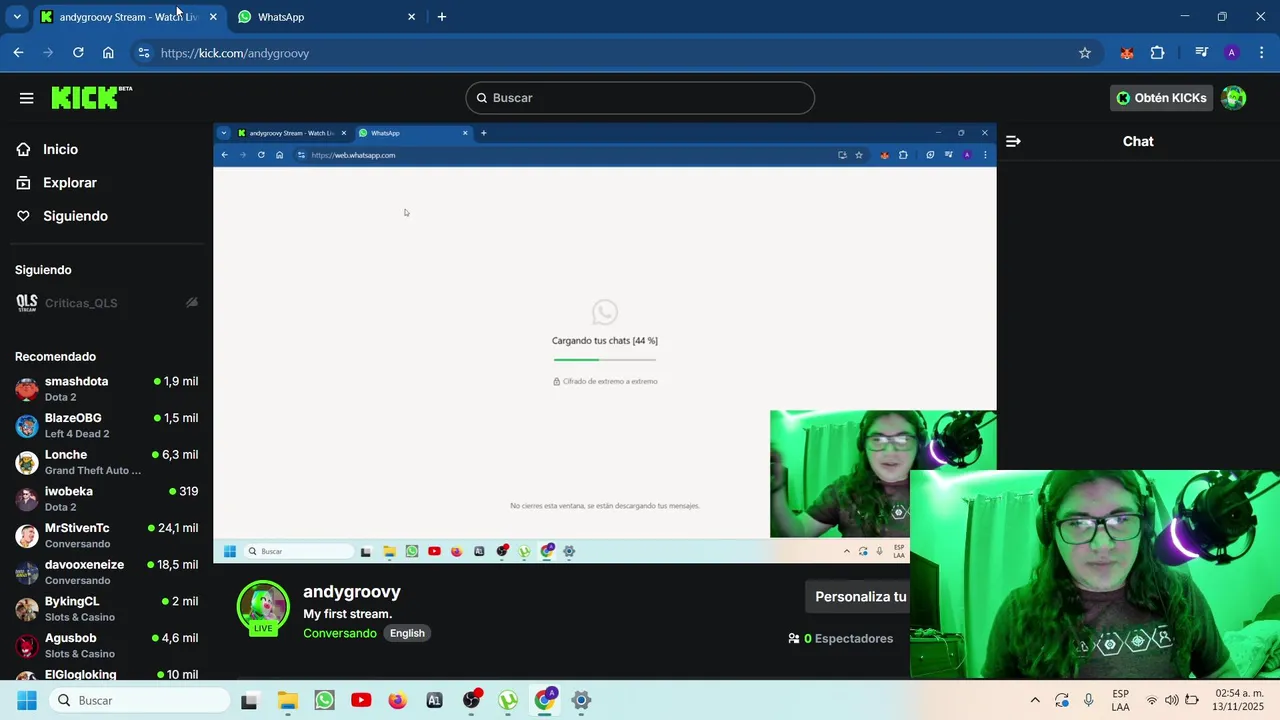1280x720 pixels.
Task: Click the English language tag
Action: [x=407, y=633]
